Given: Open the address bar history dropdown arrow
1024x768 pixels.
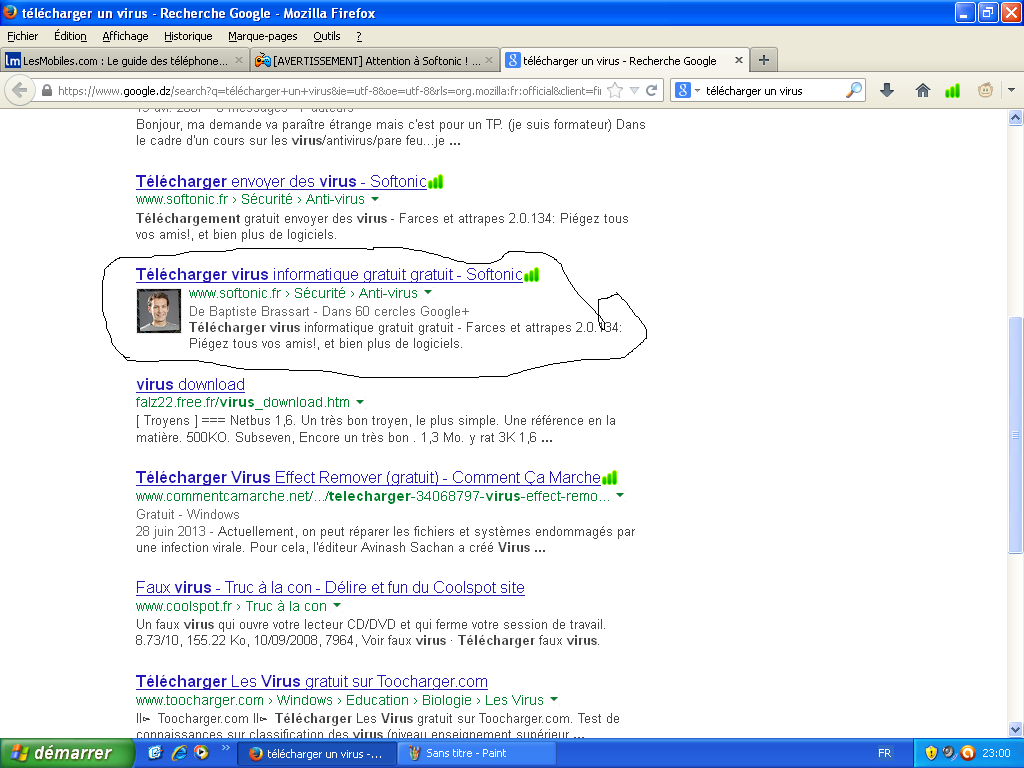Looking at the screenshot, I should click(634, 91).
